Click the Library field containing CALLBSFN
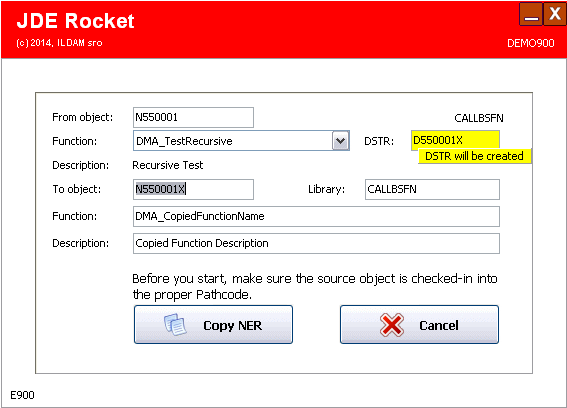The image size is (567, 408). click(432, 189)
